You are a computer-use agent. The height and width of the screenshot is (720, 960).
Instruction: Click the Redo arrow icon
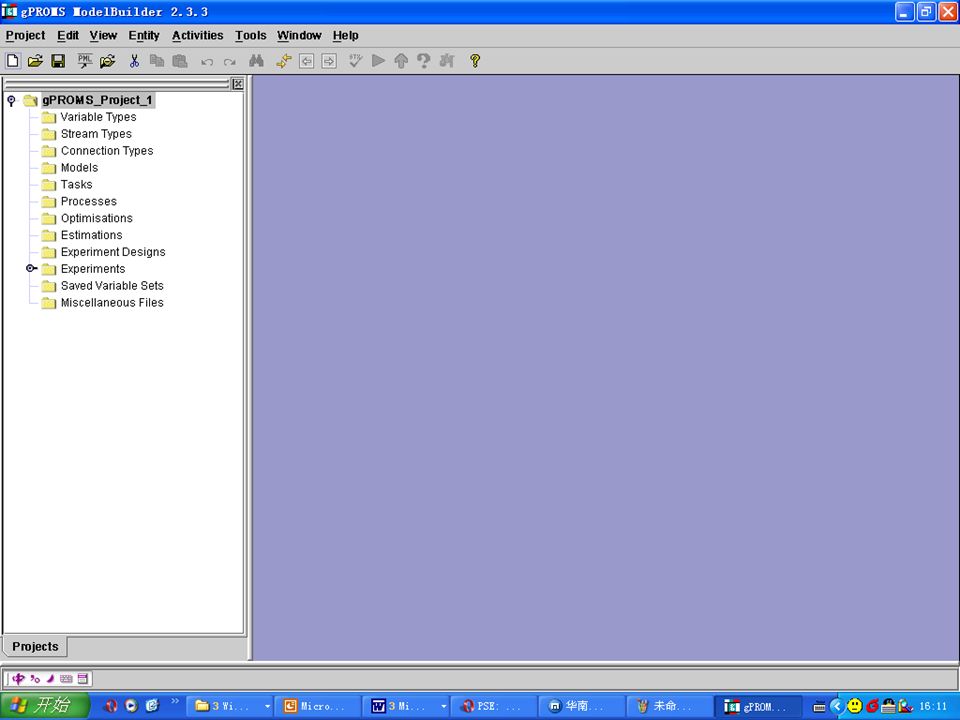point(230,61)
